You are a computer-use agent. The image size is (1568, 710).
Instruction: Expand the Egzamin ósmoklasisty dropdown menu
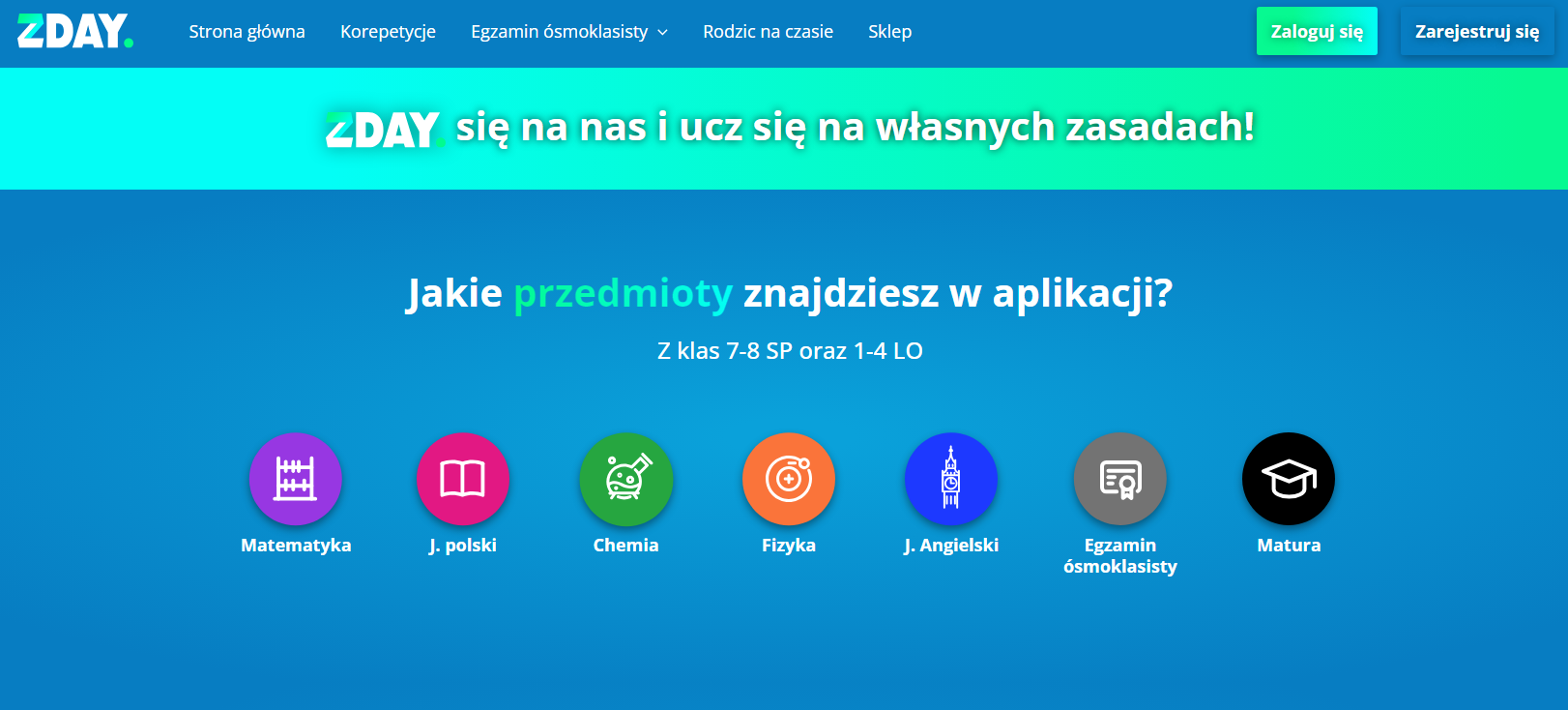560,32
